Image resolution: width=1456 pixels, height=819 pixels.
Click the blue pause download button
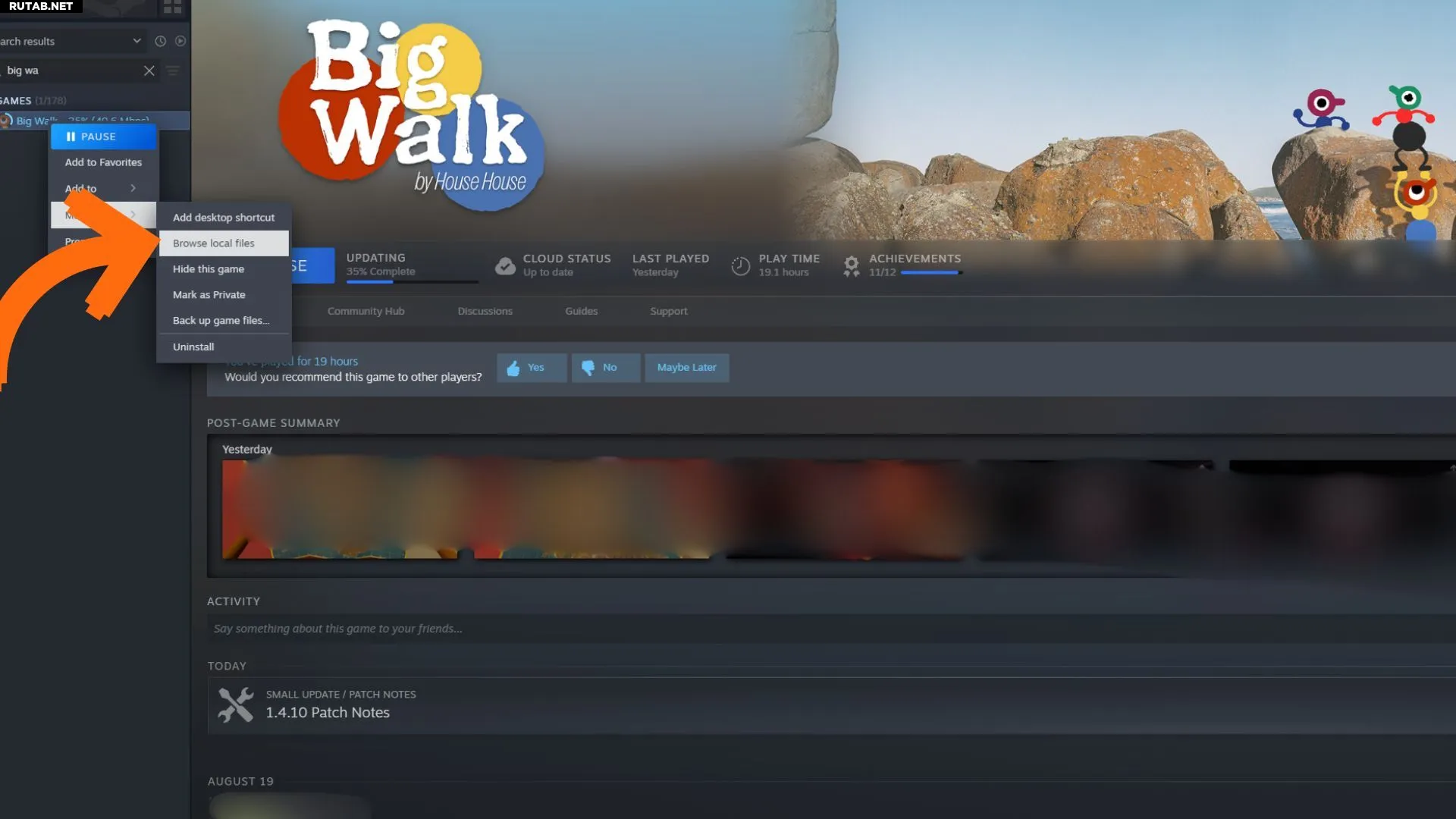tap(312, 265)
